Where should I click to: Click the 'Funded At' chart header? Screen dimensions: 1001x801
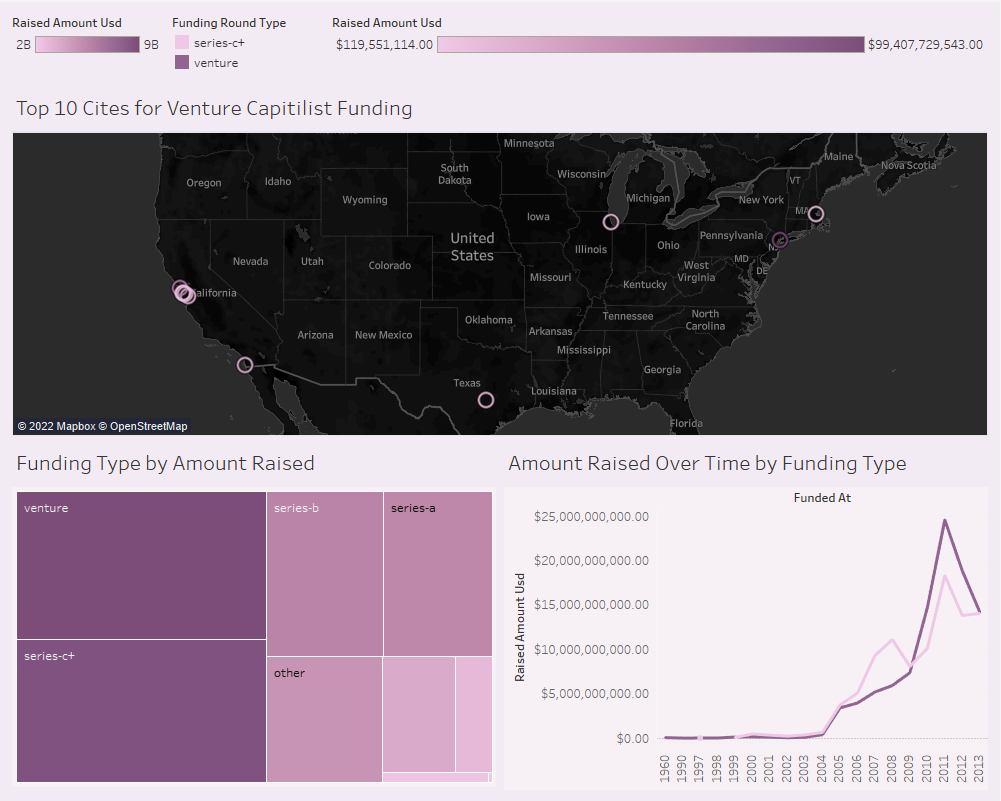822,497
